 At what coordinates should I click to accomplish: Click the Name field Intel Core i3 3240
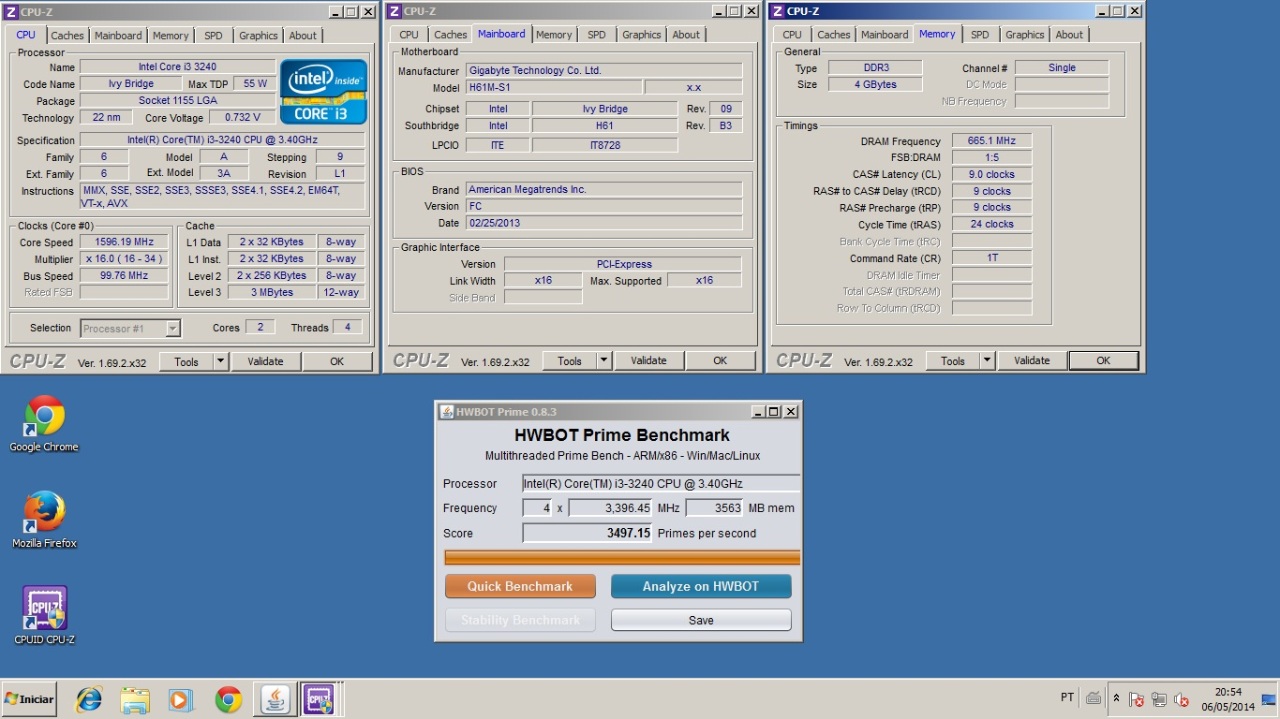coord(177,67)
